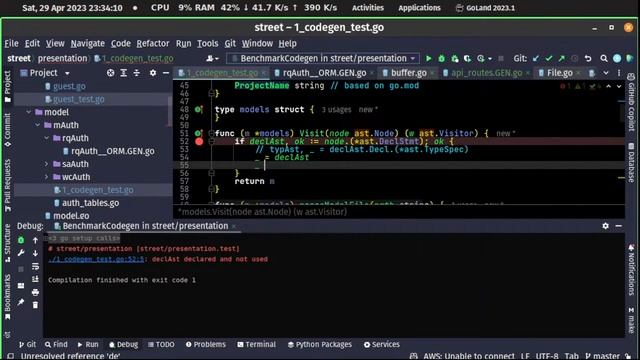Fold the Visit function at line 51
This screenshot has width=640, height=360.
click(x=211, y=133)
